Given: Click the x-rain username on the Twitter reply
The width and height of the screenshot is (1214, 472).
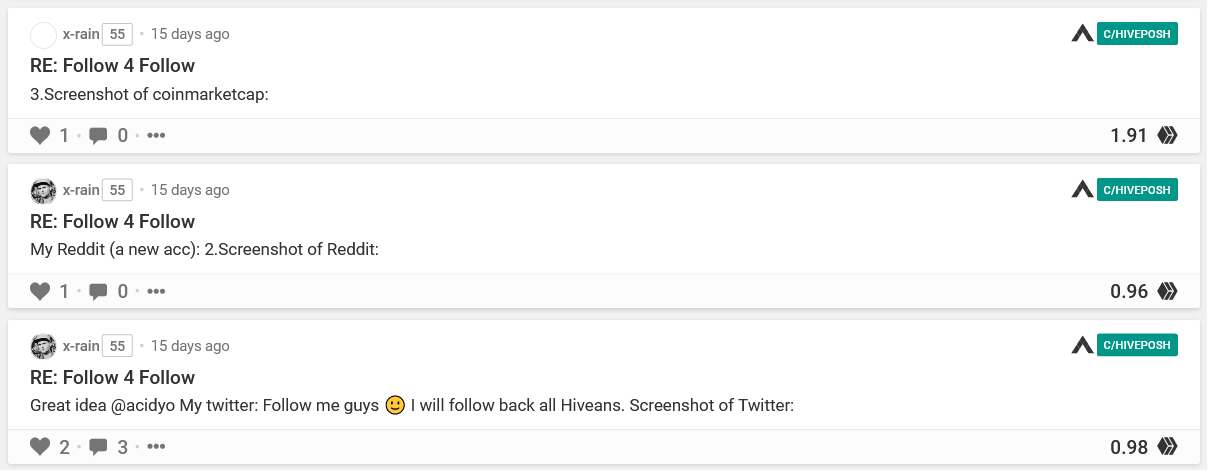Looking at the screenshot, I should pos(81,346).
